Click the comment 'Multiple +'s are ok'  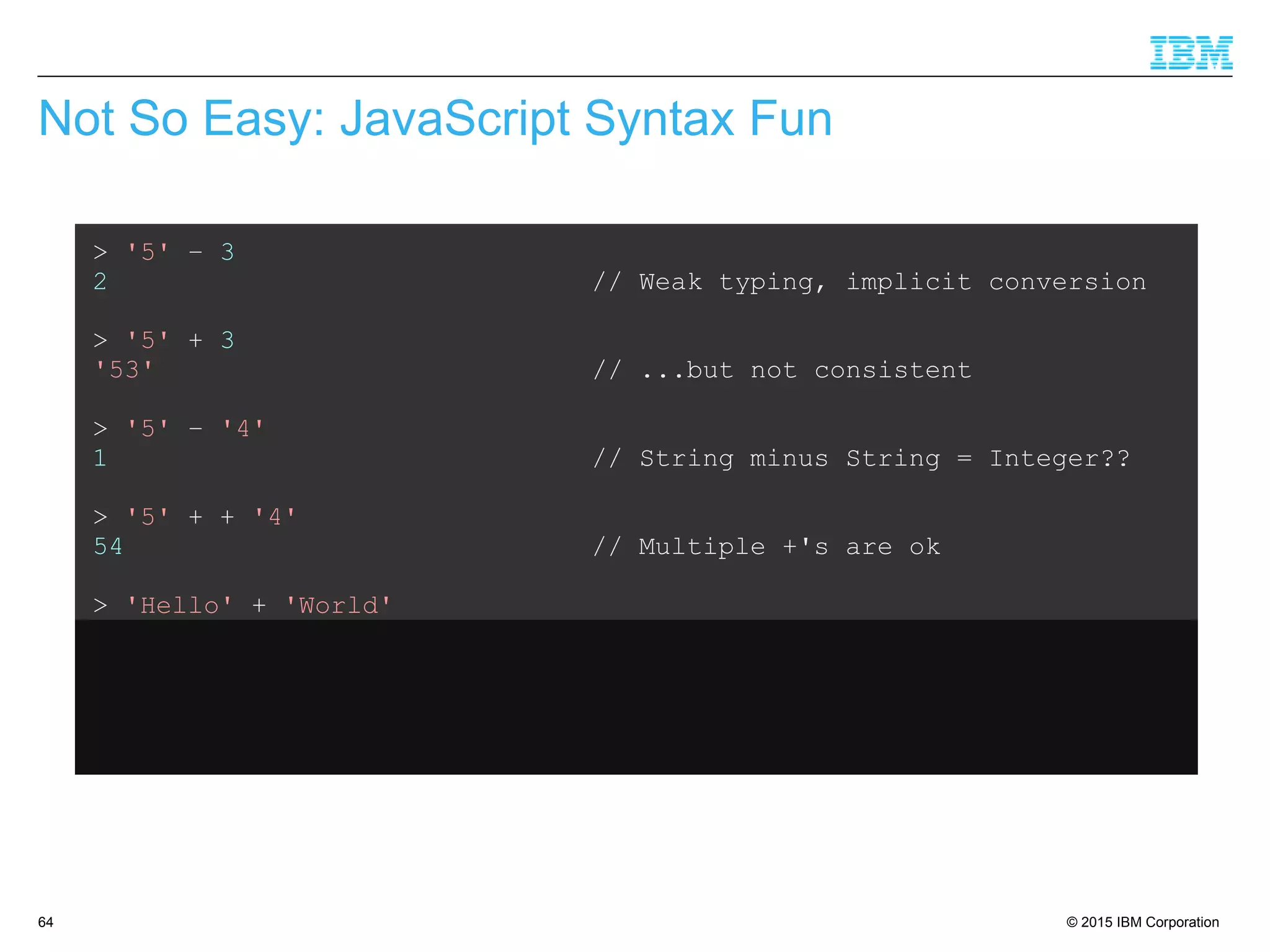tap(766, 547)
